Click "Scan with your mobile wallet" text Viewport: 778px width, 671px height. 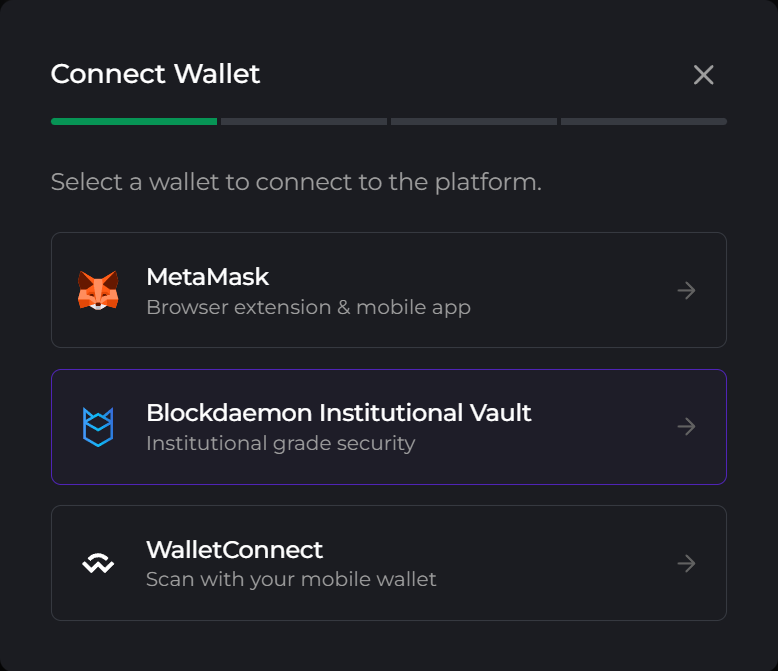pyautogui.click(x=291, y=580)
